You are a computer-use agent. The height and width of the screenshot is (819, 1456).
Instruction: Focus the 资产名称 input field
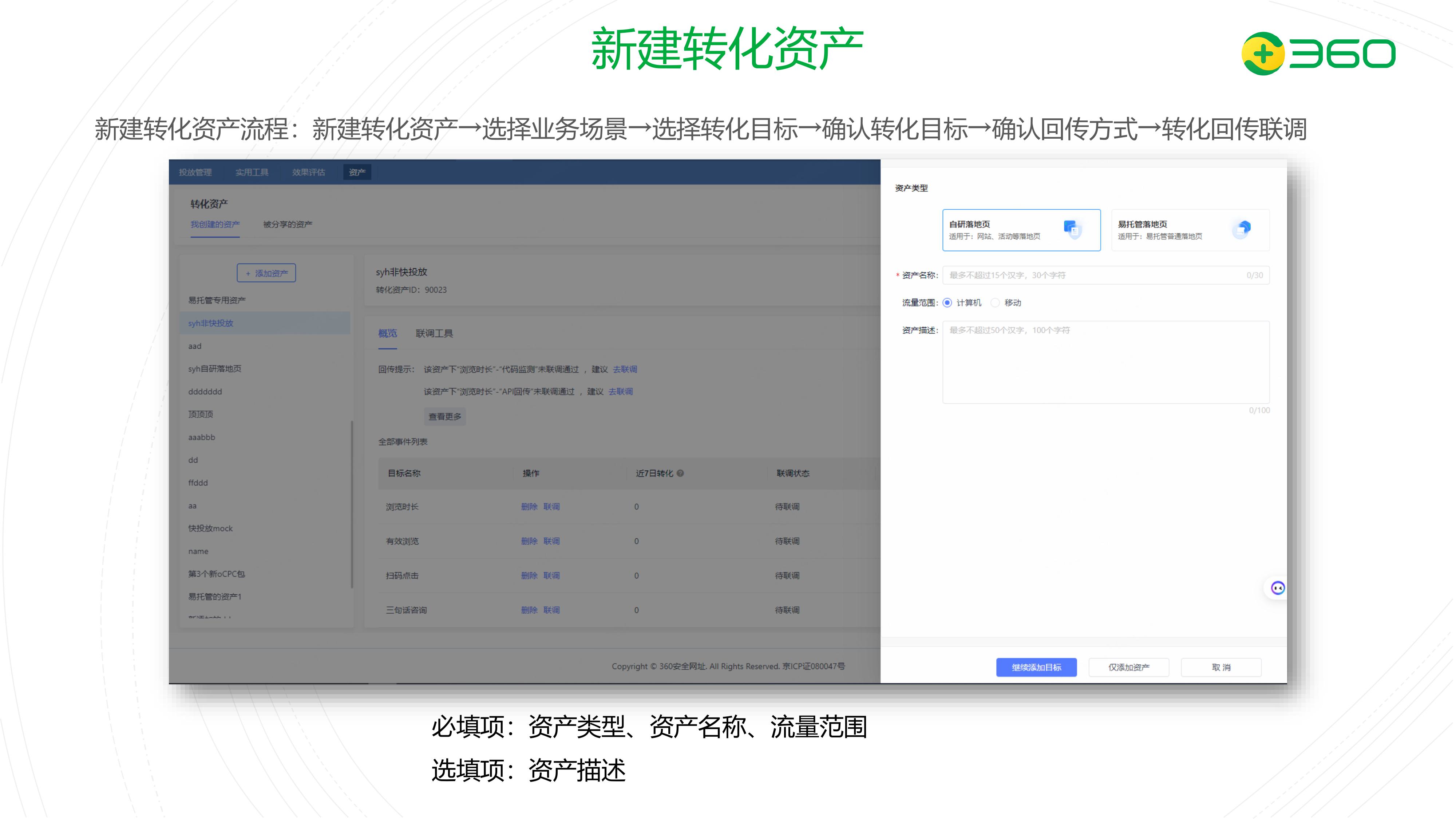[x=1106, y=275]
